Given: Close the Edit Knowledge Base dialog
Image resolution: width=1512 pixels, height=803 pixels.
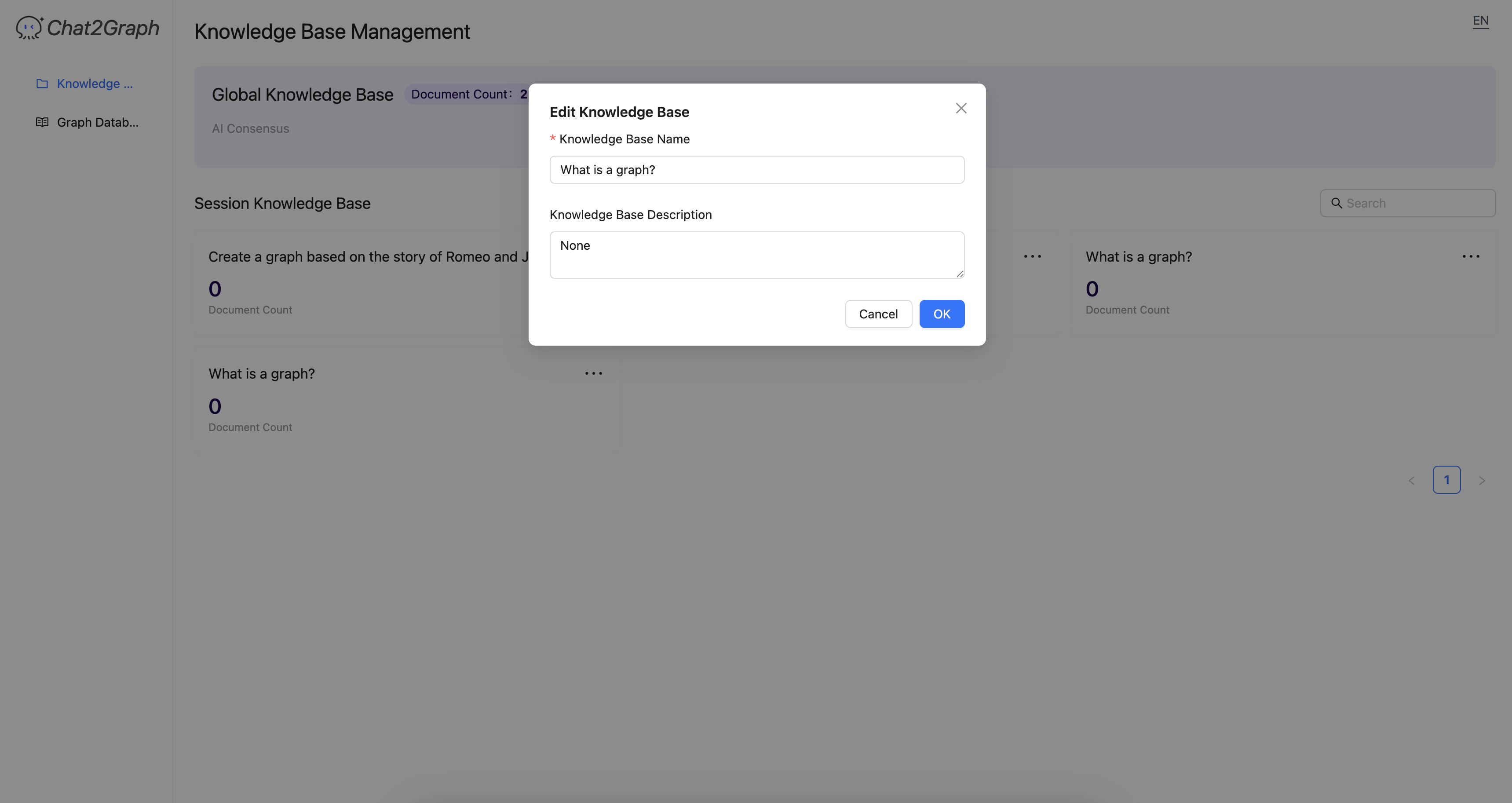Looking at the screenshot, I should pos(961,108).
